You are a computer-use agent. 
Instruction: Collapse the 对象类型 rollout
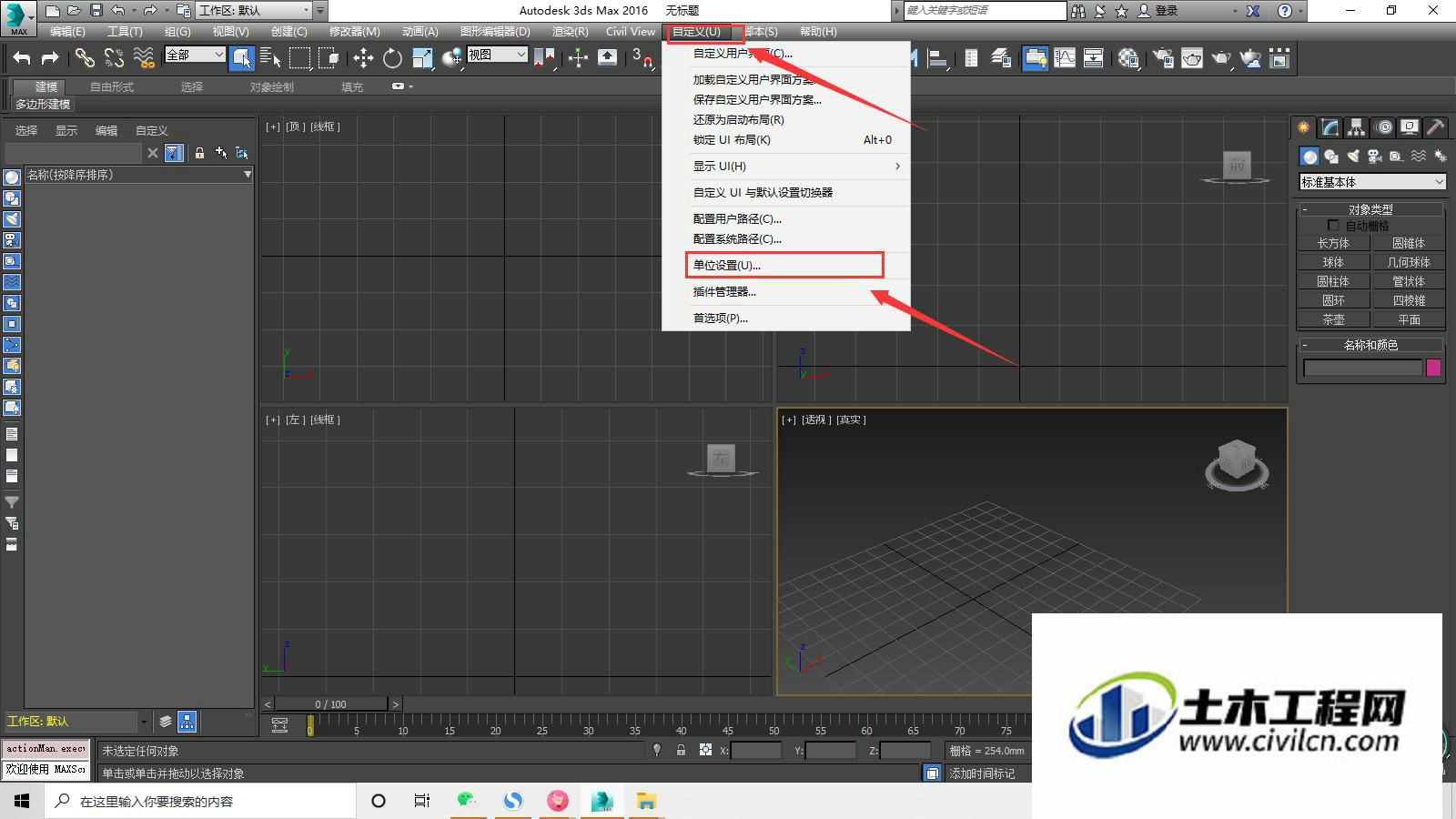coord(1370,209)
